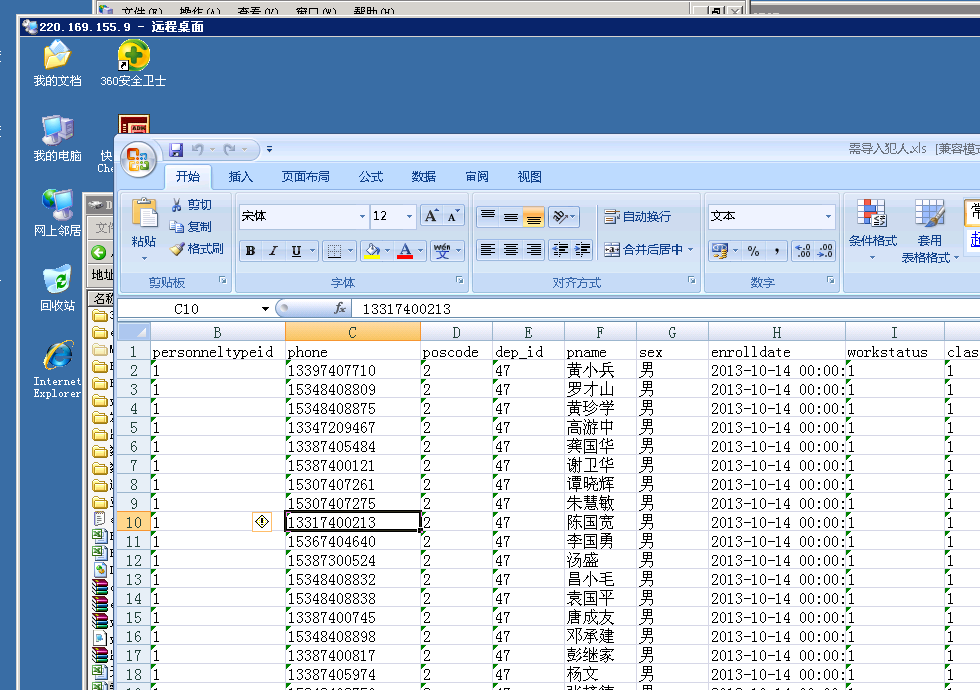Increase decimal places

point(802,251)
